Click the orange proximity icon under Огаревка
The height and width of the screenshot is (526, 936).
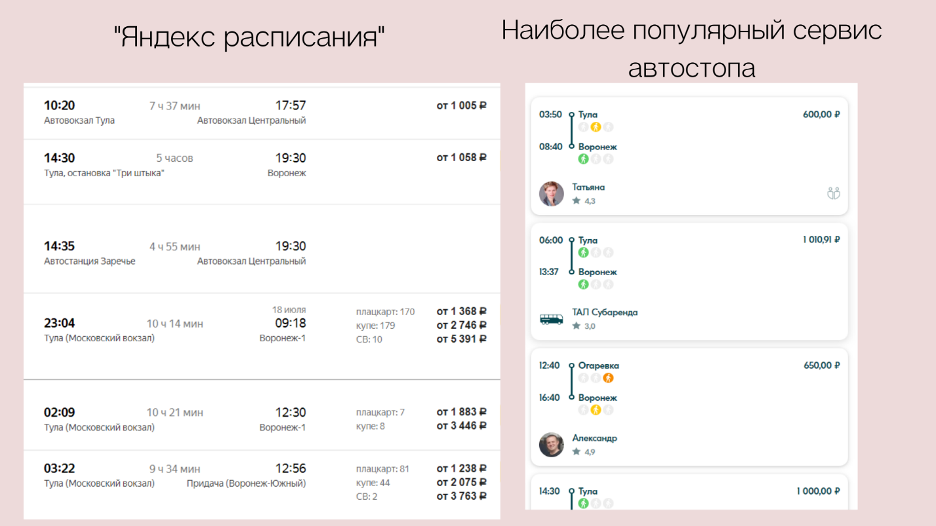608,378
